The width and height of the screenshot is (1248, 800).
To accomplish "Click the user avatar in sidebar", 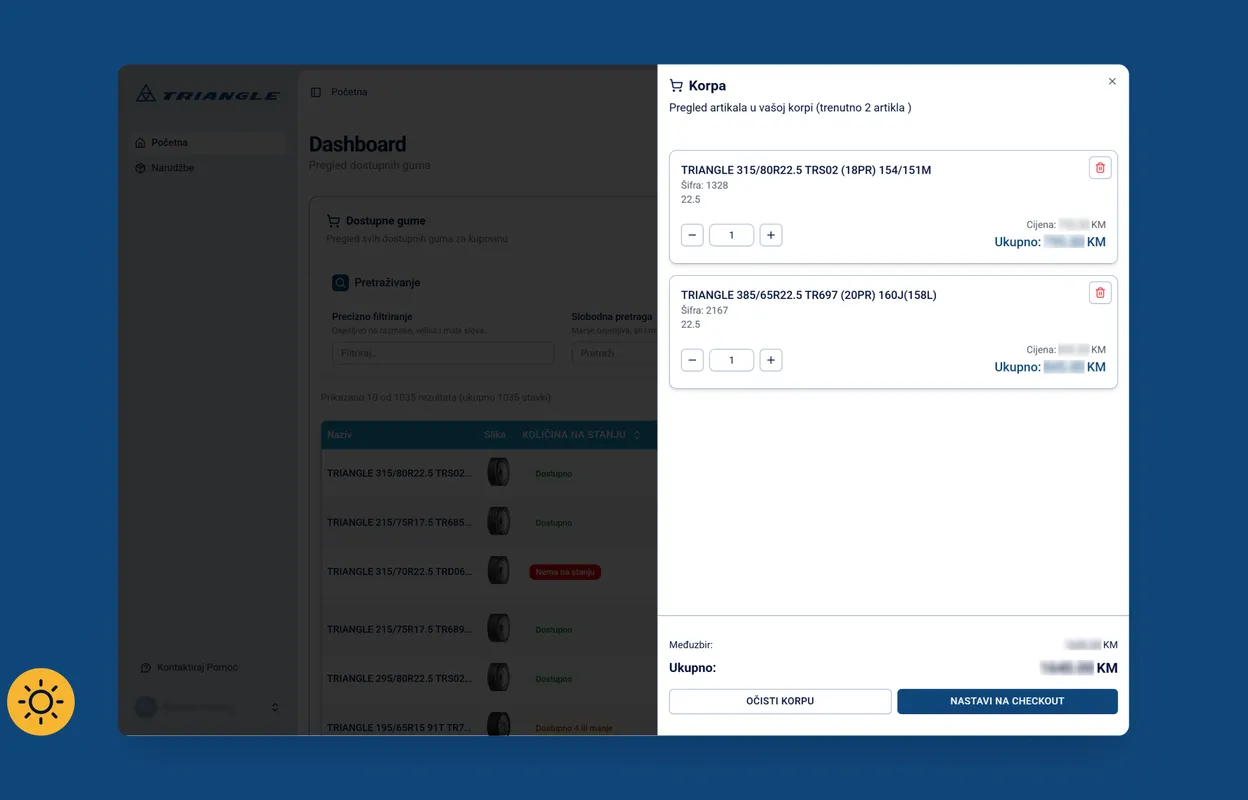I will coord(146,707).
